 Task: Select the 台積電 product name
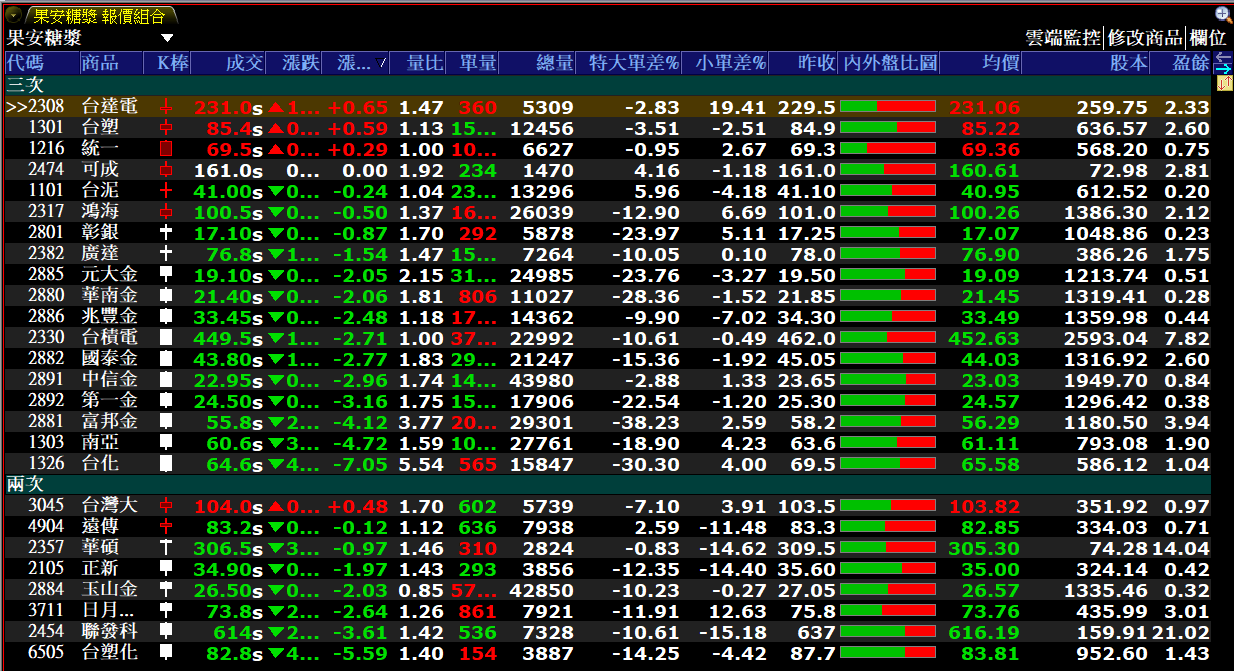(x=110, y=338)
